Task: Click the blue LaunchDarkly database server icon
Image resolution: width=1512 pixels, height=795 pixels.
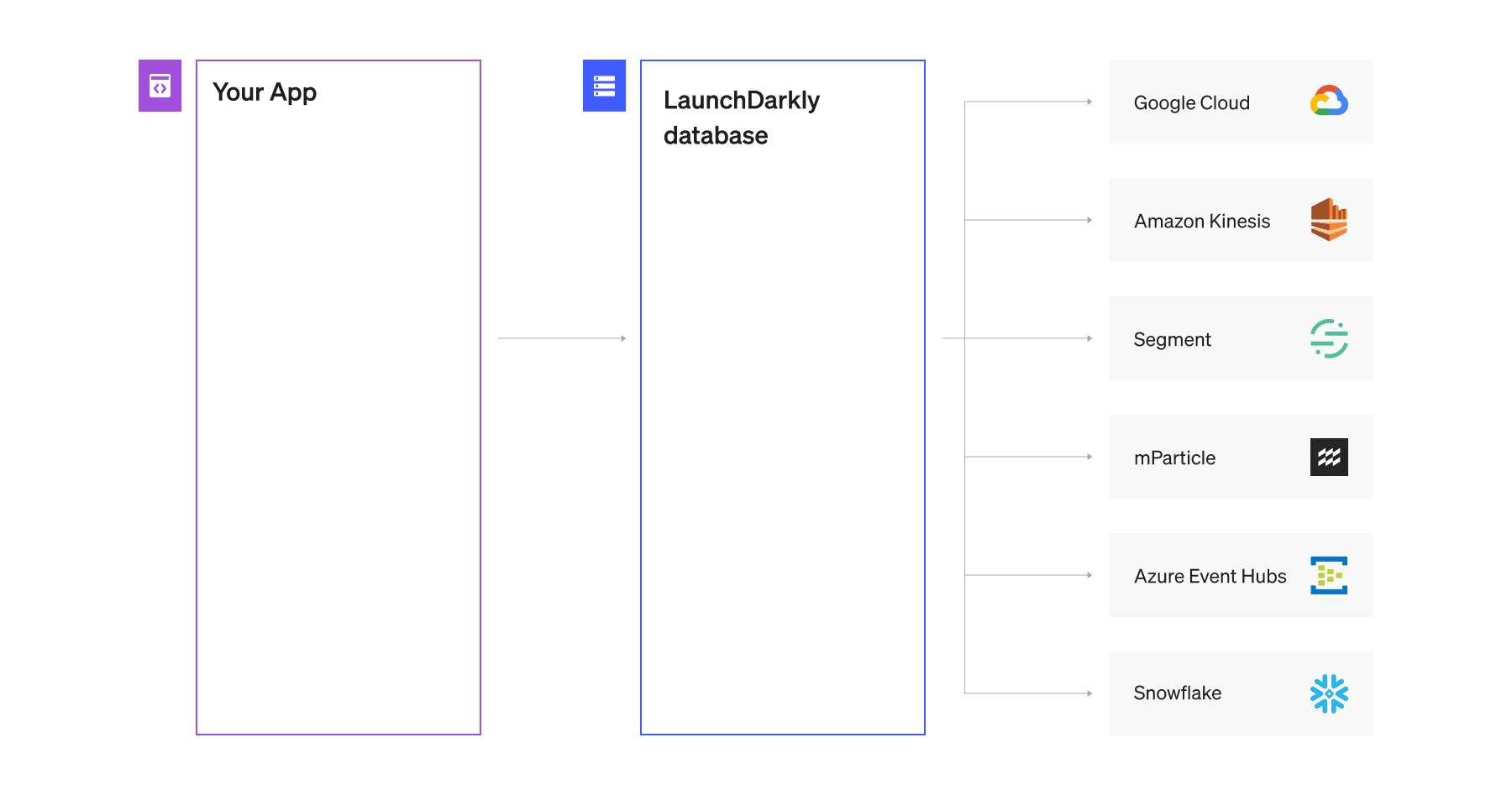Action: 604,86
